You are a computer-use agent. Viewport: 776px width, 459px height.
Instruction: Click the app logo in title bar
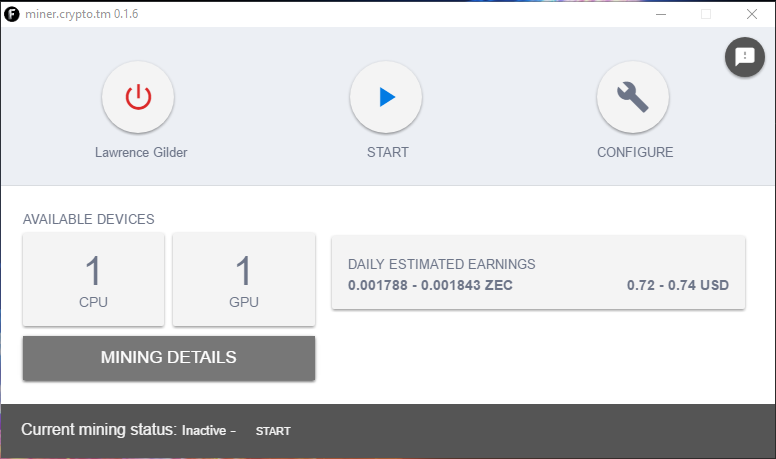(12, 14)
